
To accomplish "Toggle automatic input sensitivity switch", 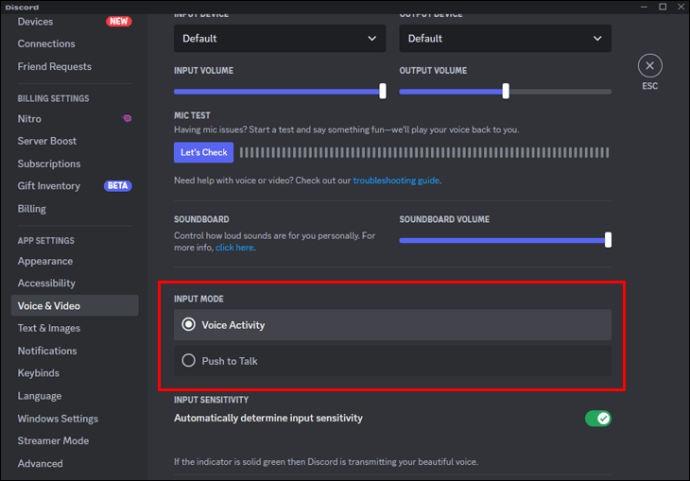I will click(x=598, y=418).
